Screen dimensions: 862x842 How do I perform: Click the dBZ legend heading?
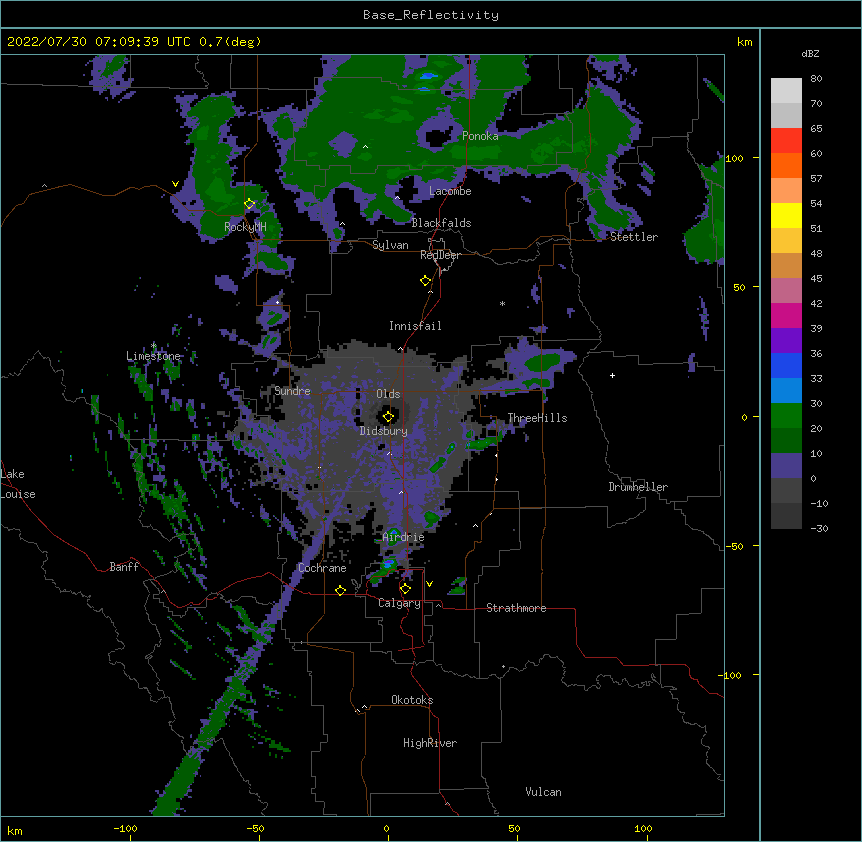[810, 53]
